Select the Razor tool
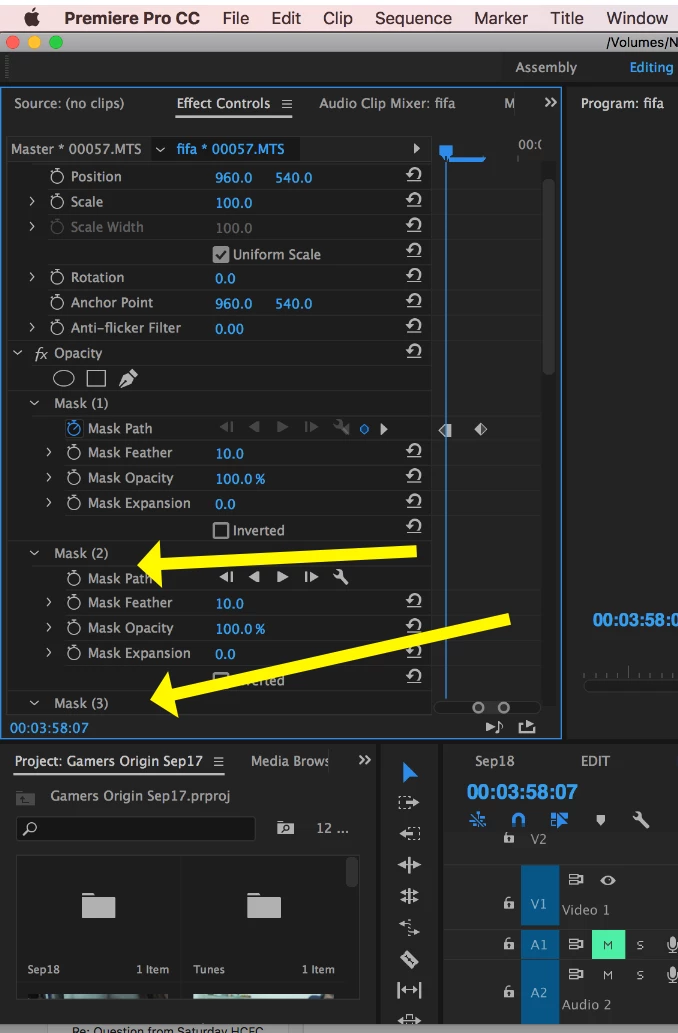678x1033 pixels. (x=409, y=959)
